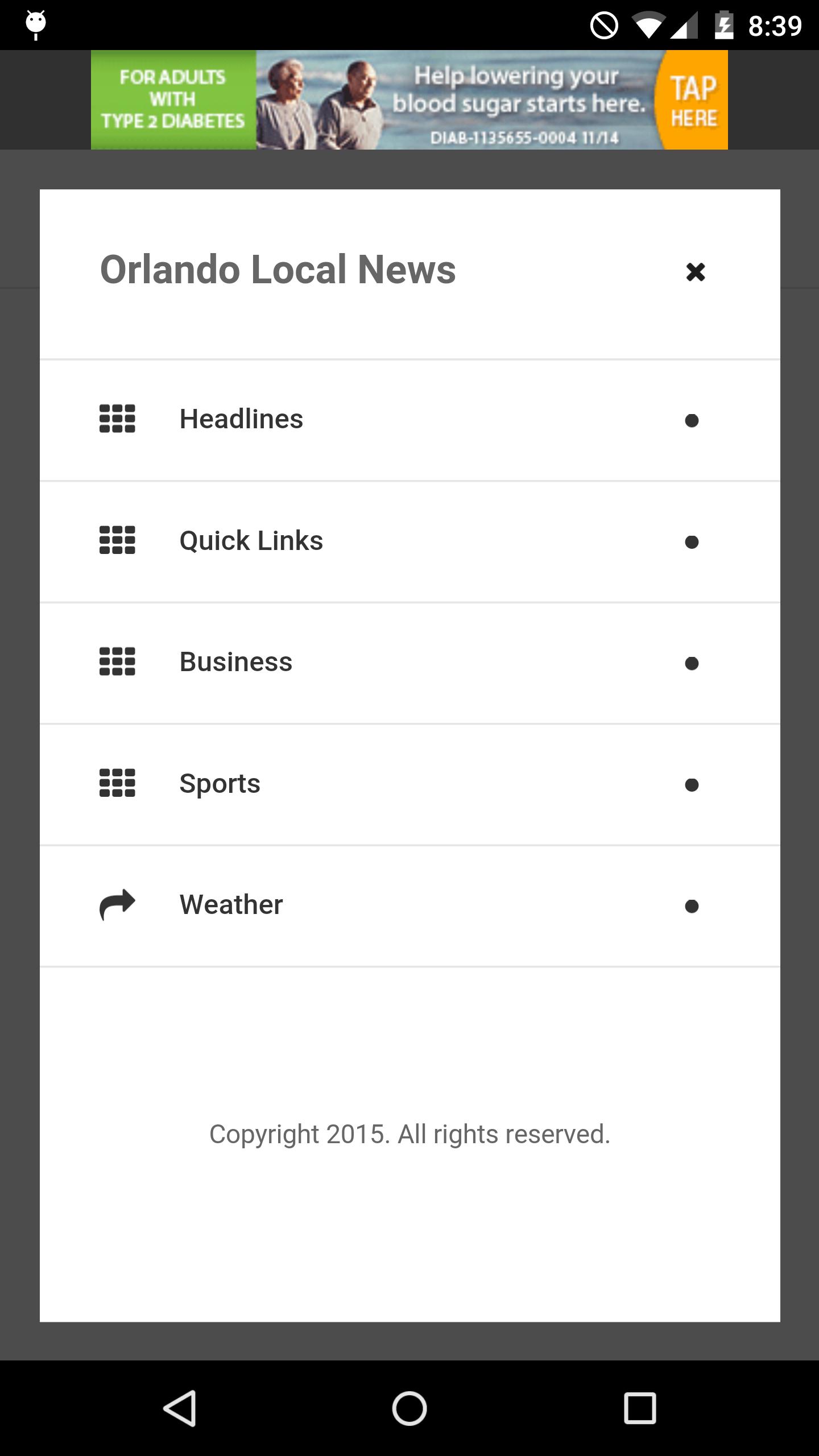Select the dot indicator for Weather
This screenshot has width=819, height=1456.
click(692, 906)
